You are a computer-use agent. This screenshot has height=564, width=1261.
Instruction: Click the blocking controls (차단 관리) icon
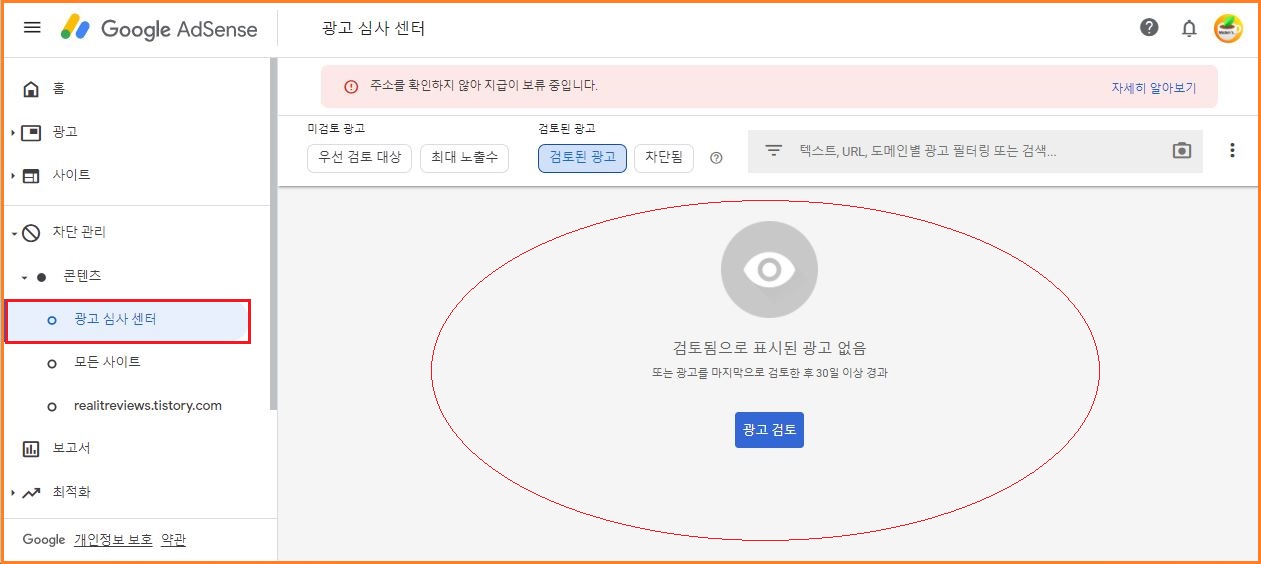[31, 232]
